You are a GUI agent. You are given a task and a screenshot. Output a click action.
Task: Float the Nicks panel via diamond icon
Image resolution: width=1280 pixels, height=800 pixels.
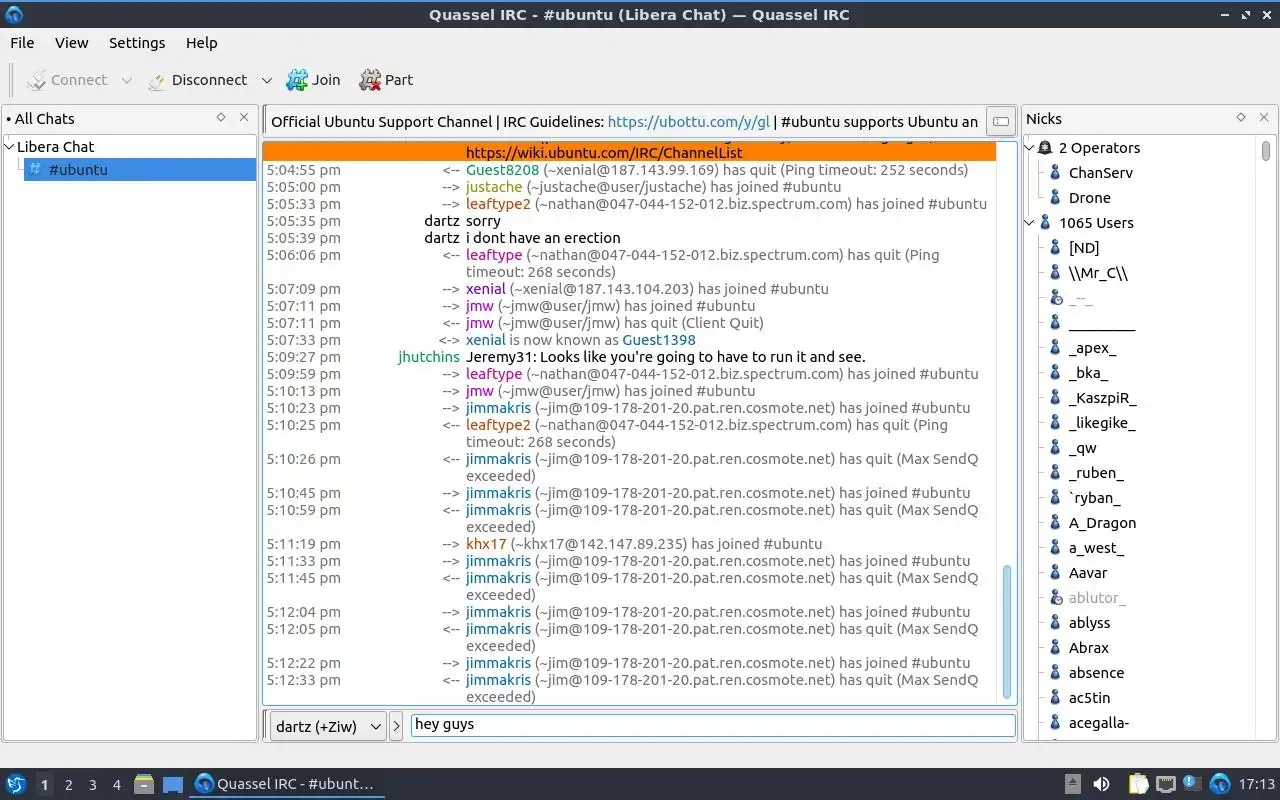click(1241, 117)
